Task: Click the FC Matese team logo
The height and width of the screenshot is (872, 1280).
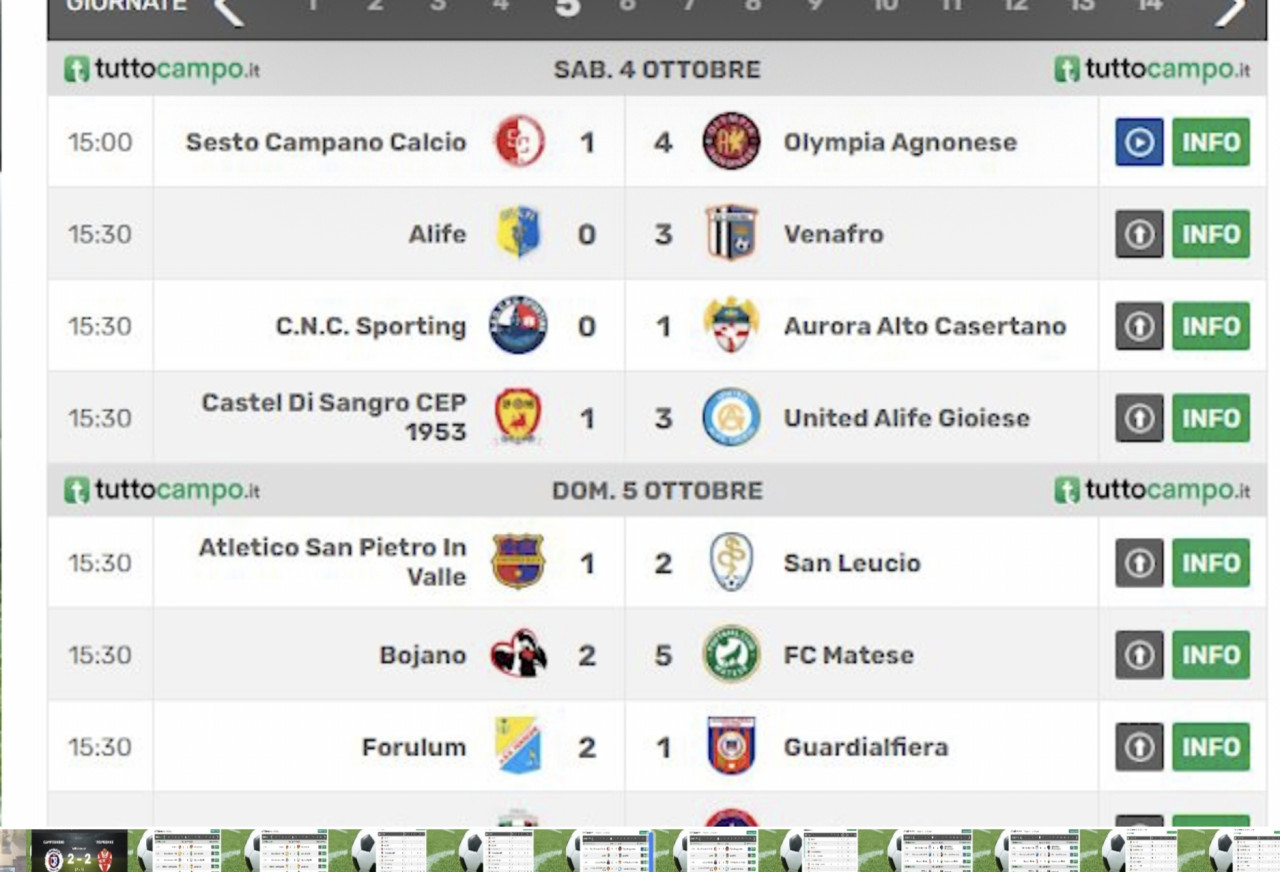Action: pos(731,654)
